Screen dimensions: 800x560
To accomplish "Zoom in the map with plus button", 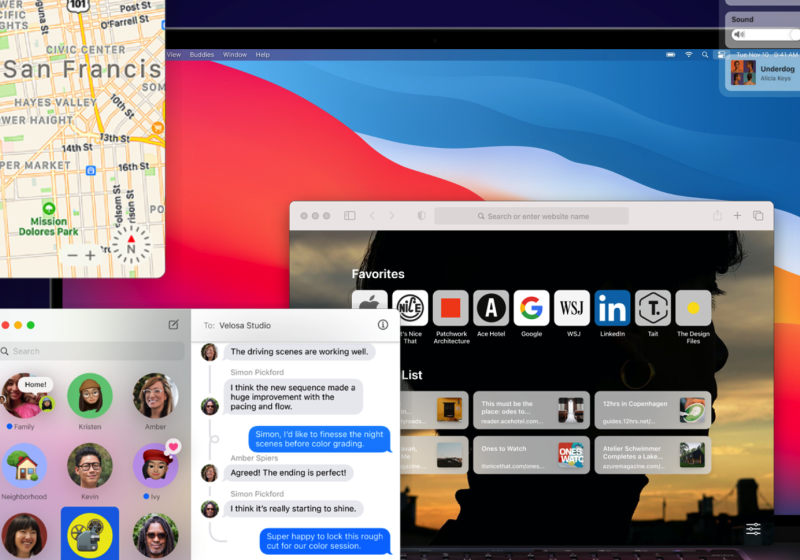I will click(90, 256).
